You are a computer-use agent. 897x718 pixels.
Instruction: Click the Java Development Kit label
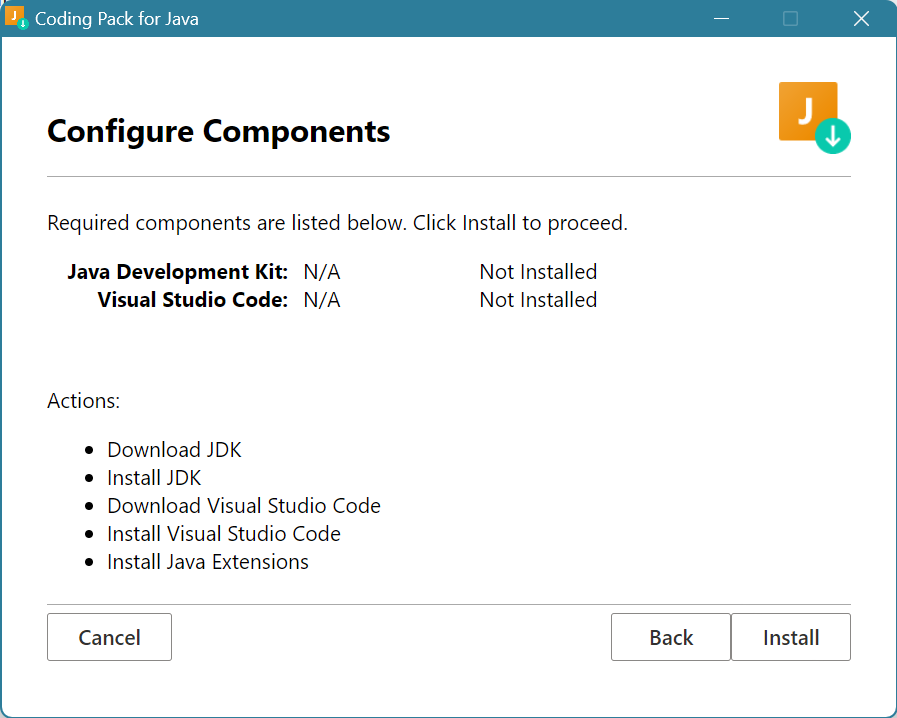[178, 272]
